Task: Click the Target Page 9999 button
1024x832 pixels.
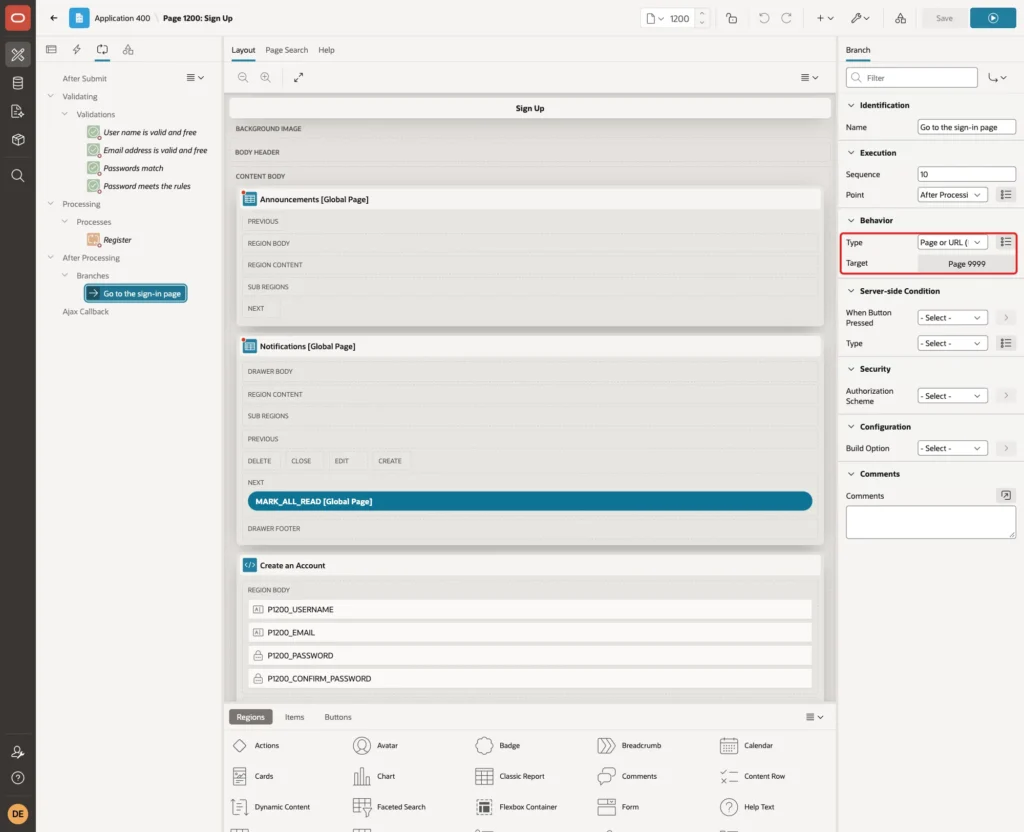Action: click(967, 264)
